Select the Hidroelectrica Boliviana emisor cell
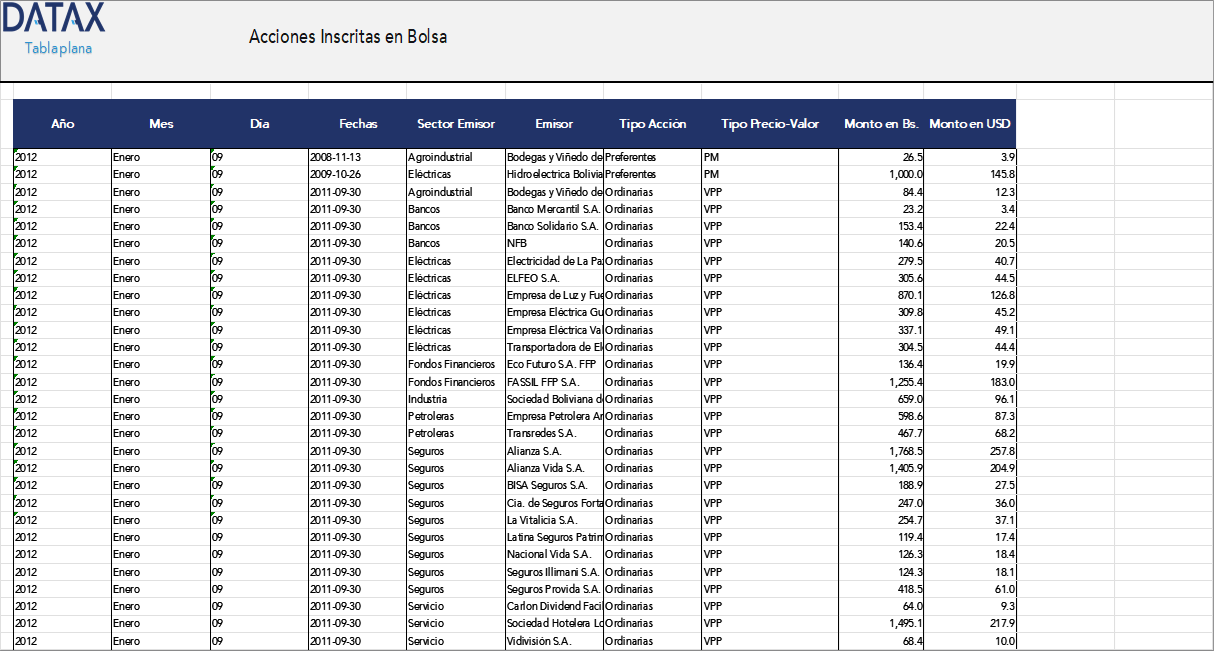 554,174
